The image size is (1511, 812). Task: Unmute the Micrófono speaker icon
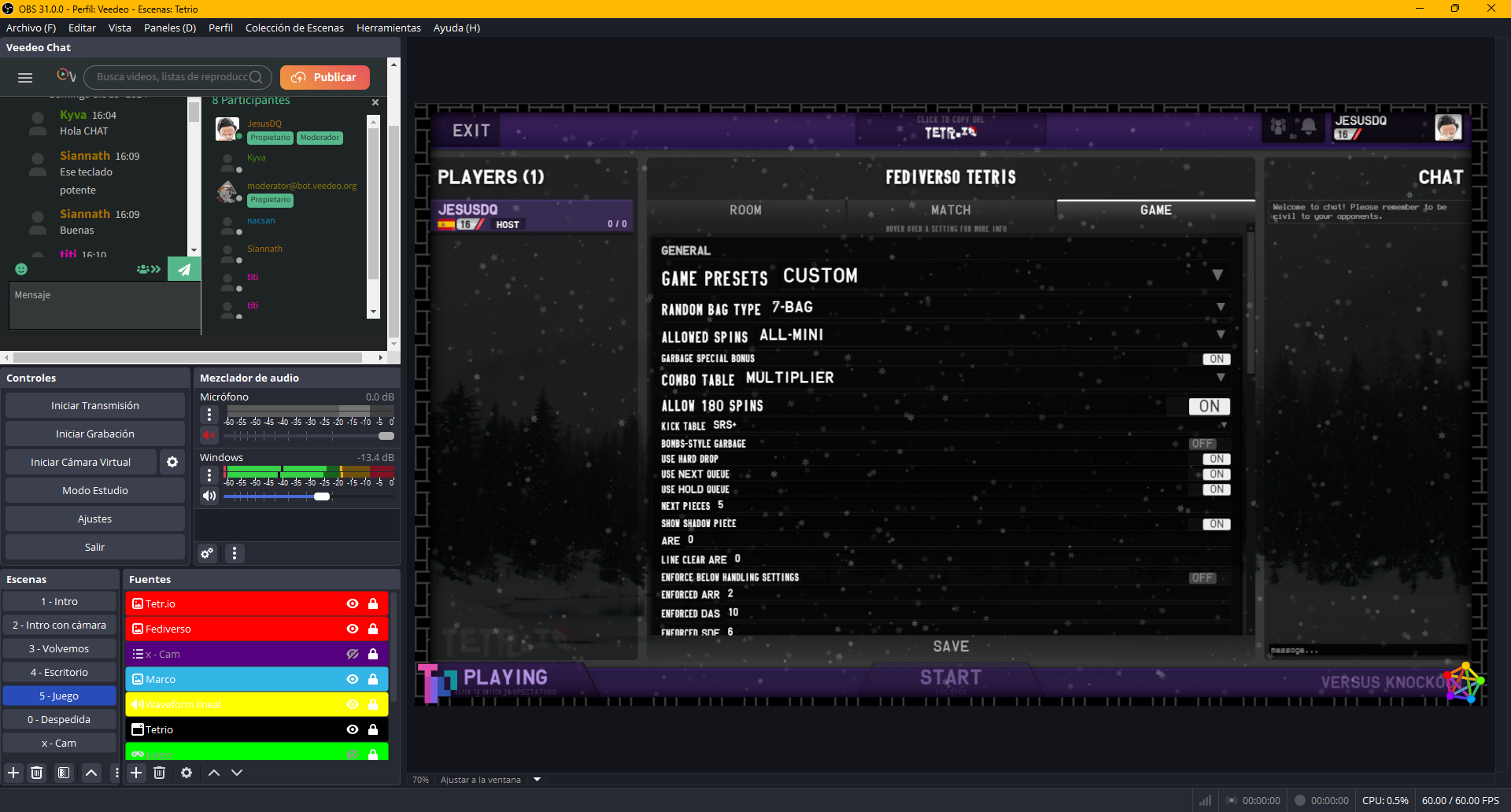[x=209, y=435]
